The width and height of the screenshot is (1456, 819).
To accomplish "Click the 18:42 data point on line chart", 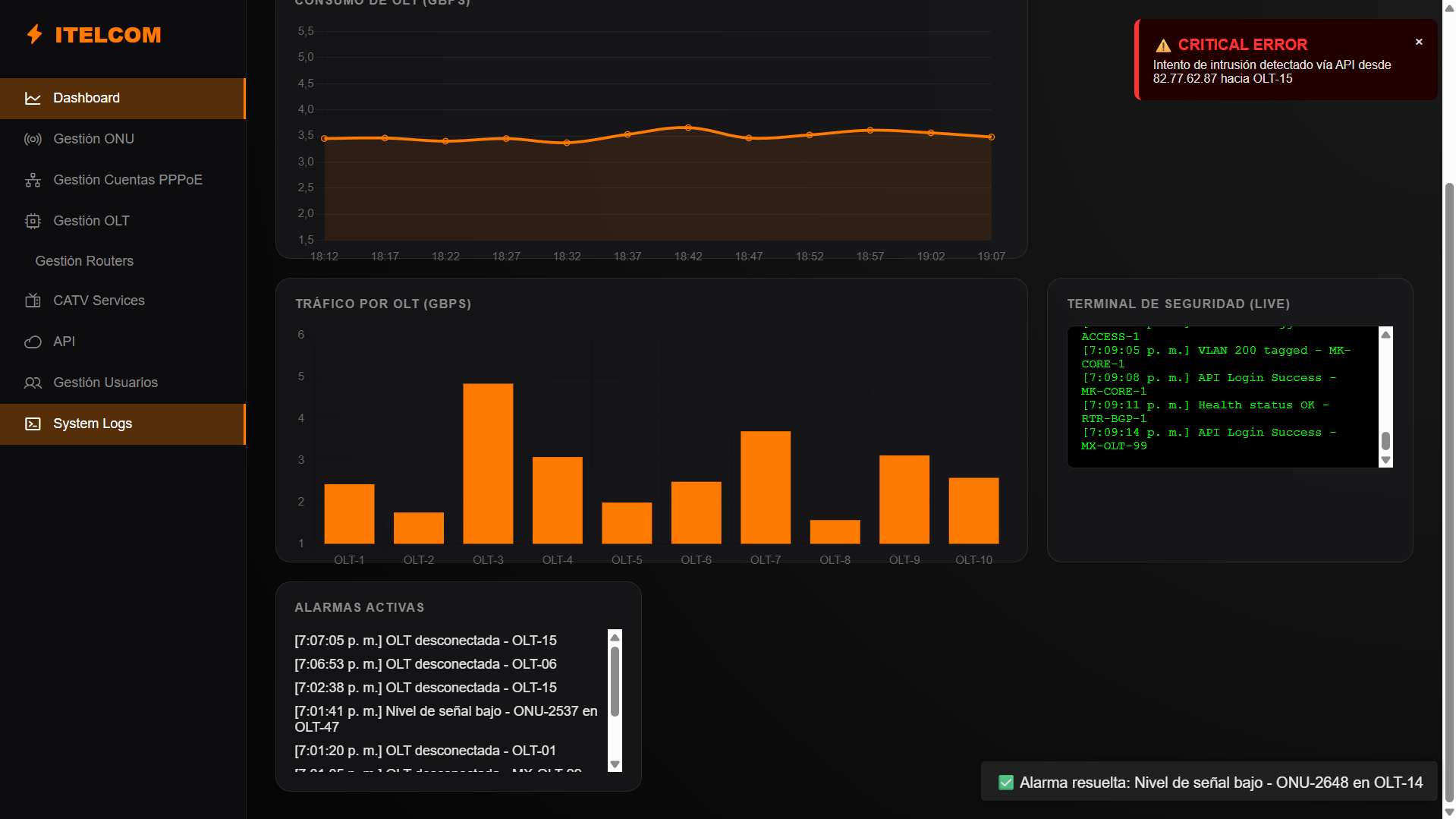I will (x=688, y=128).
